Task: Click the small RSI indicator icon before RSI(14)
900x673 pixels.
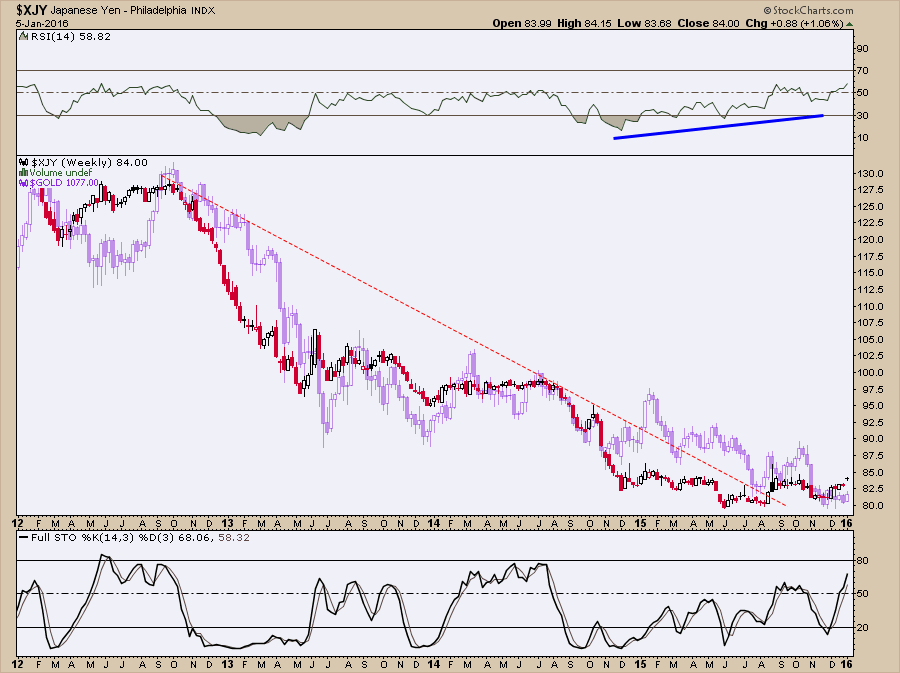Action: (x=23, y=36)
